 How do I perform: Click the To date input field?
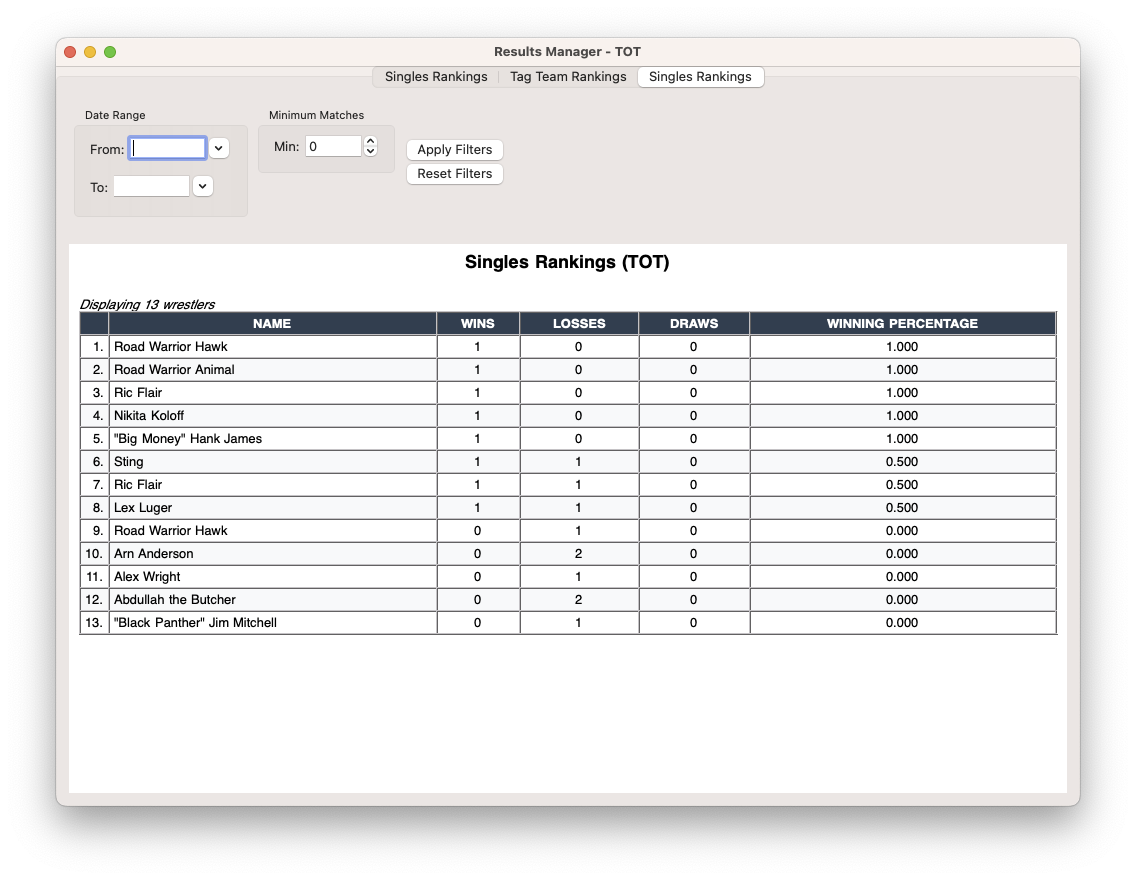[151, 186]
